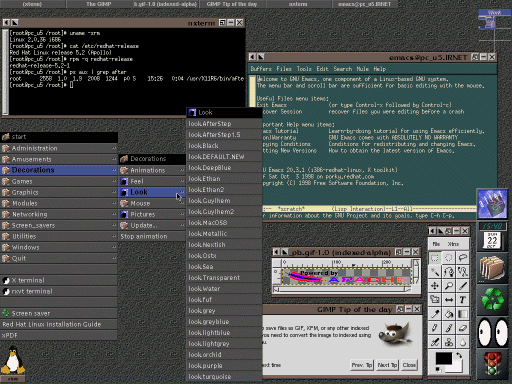
Task: Click the traffic light icon in Wharf
Action: (493, 364)
